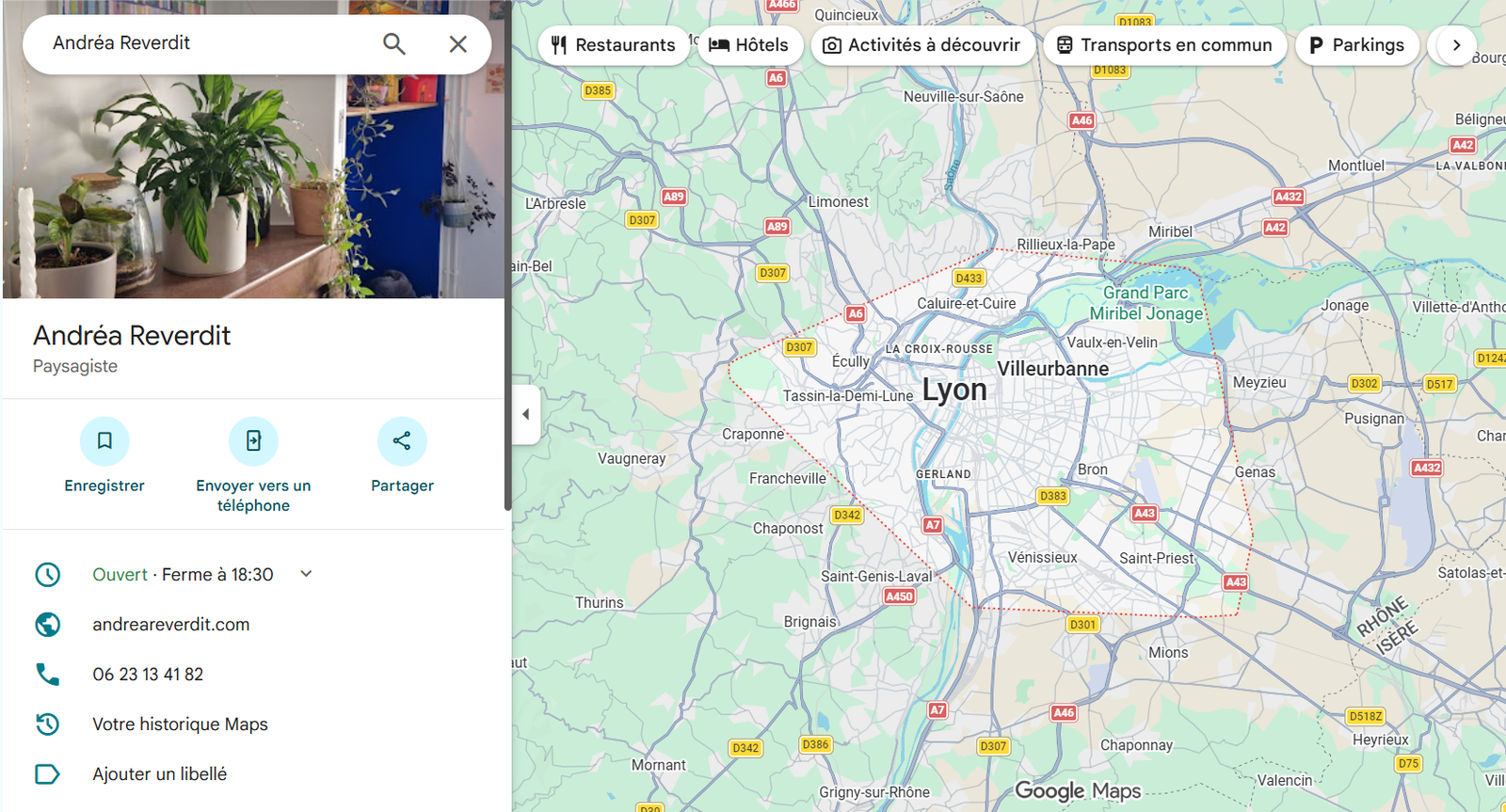The image size is (1506, 812).
Task: Collapse the side panel with the arrow
Action: click(x=526, y=414)
